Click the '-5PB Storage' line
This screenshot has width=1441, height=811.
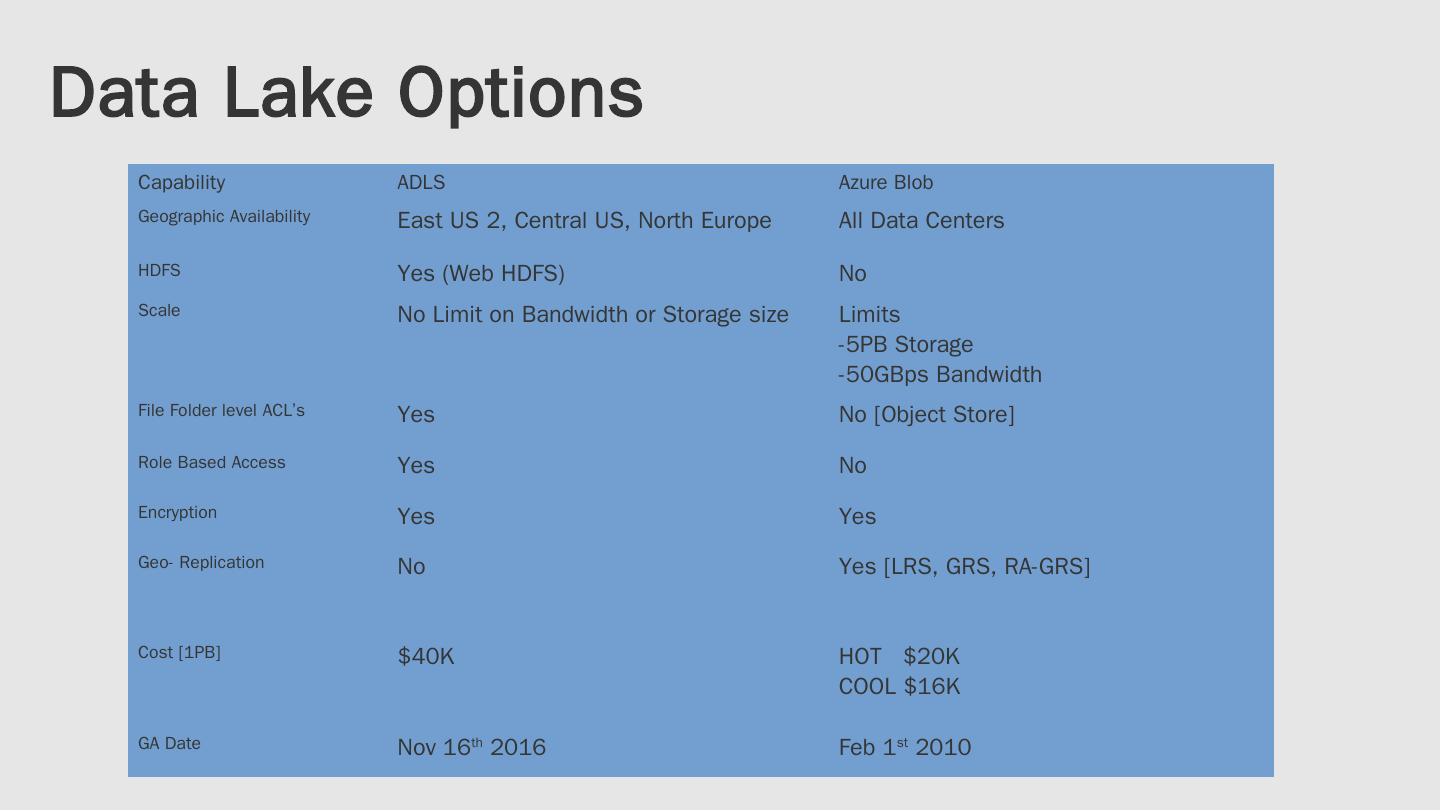[905, 345]
